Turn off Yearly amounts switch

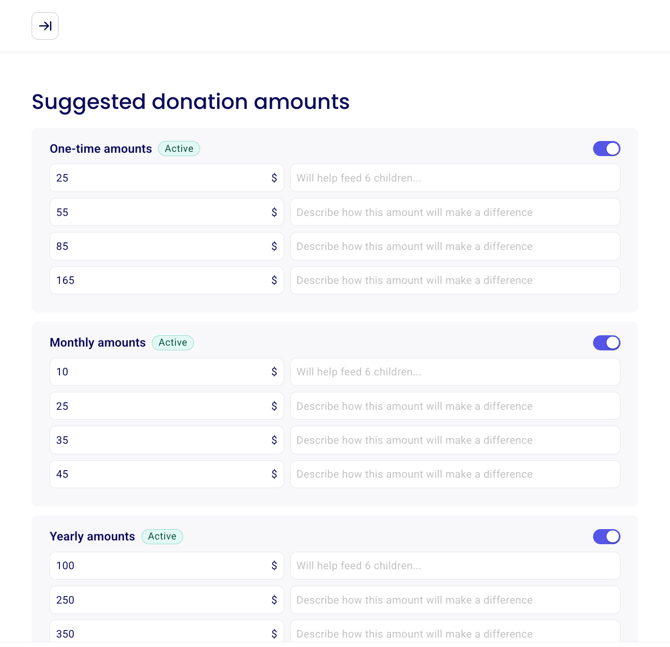point(606,537)
